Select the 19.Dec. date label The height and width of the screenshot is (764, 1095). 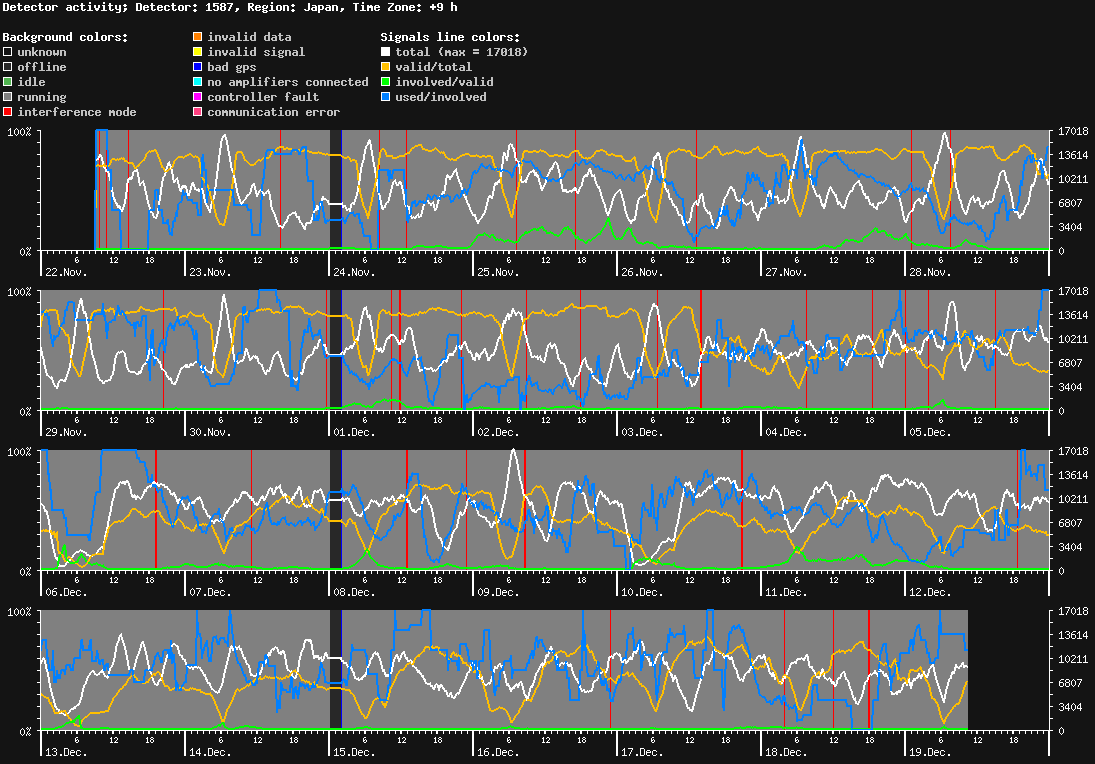929,752
